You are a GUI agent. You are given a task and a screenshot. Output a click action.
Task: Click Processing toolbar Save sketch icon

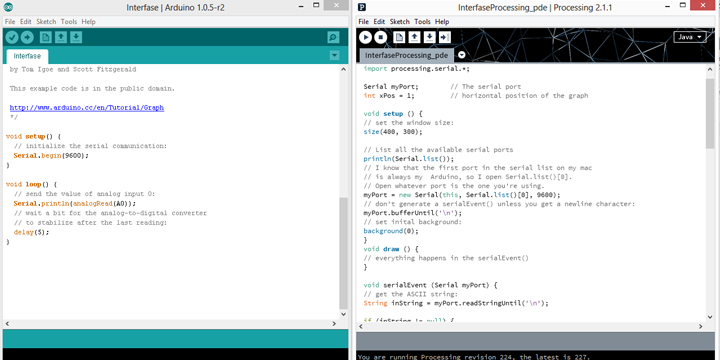tap(429, 37)
